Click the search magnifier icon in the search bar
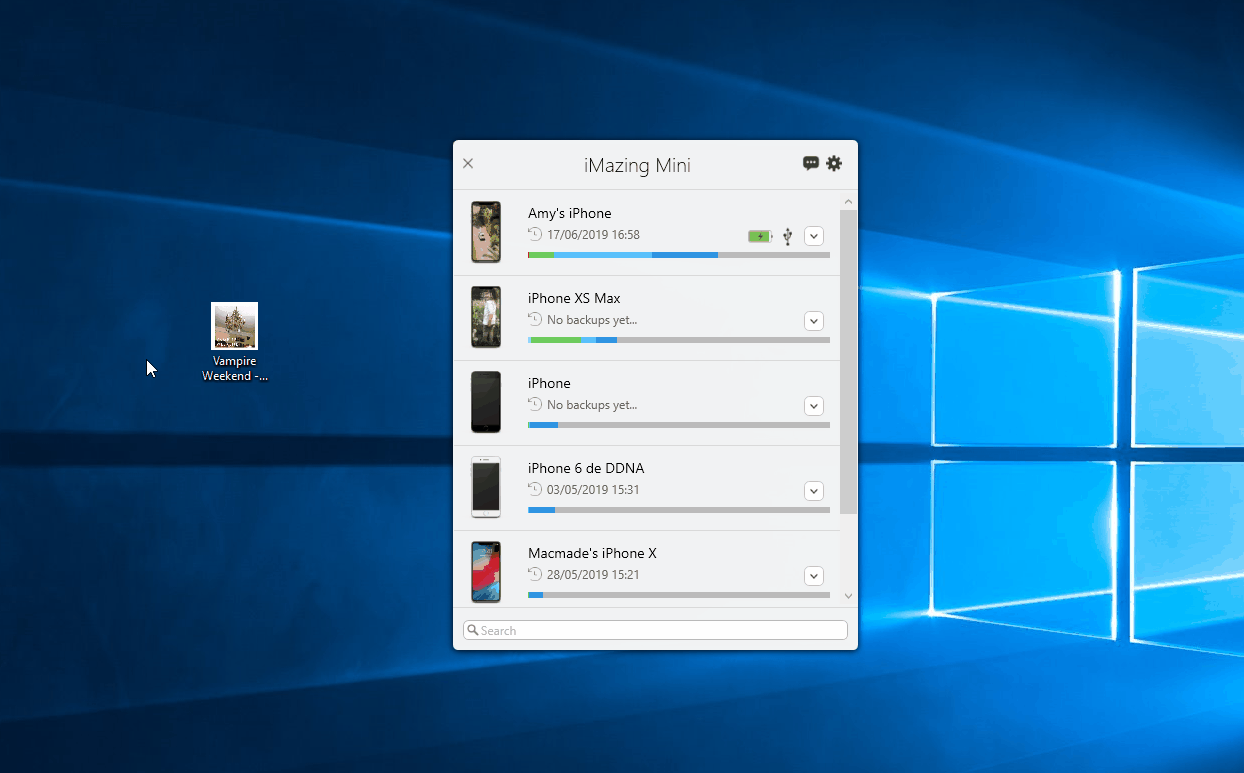The width and height of the screenshot is (1244, 773). (473, 630)
